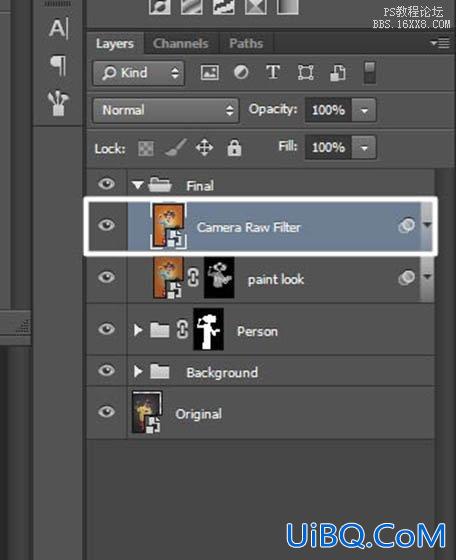Hide the Person group
Screen dimensions: 456x560
(x=106, y=329)
